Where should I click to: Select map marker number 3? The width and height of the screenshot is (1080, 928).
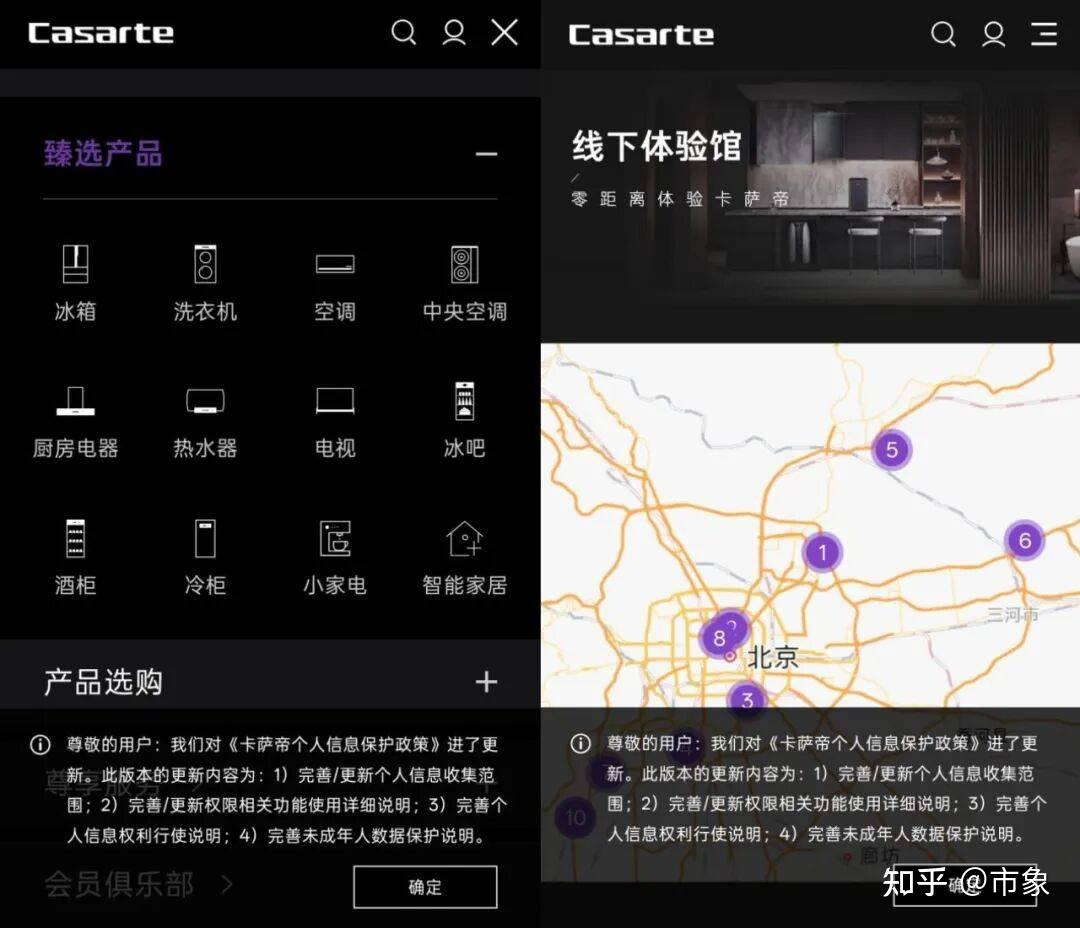pos(747,701)
